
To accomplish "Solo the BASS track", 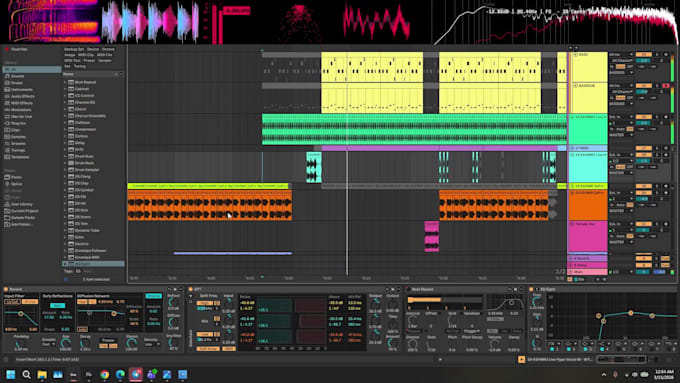I will [x=657, y=55].
